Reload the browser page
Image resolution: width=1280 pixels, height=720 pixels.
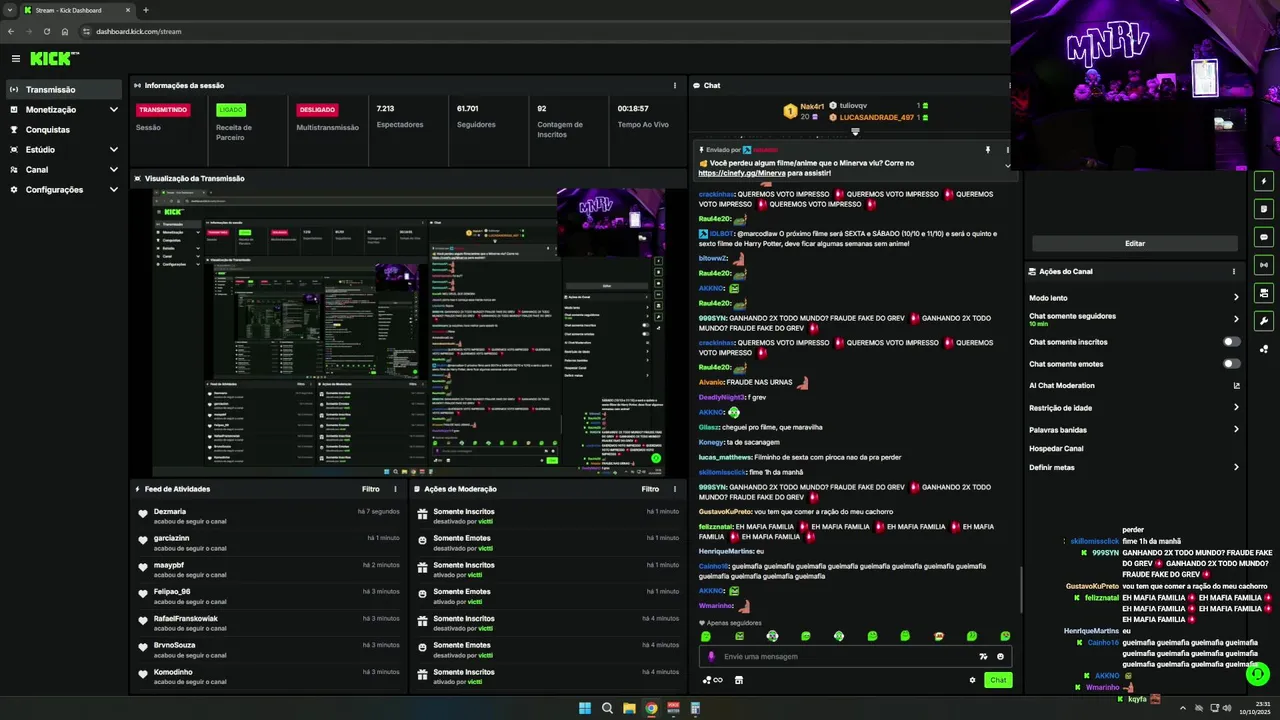[47, 31]
